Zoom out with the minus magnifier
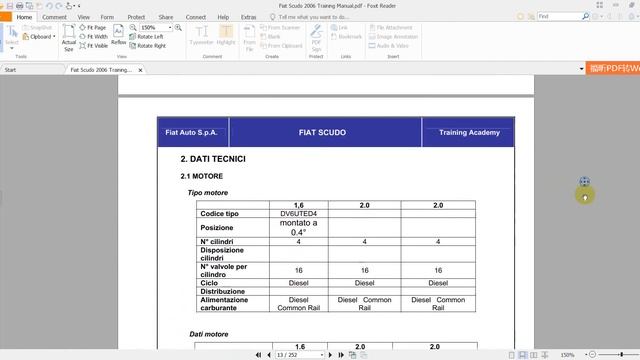This screenshot has width=640, height=360. click(x=133, y=27)
